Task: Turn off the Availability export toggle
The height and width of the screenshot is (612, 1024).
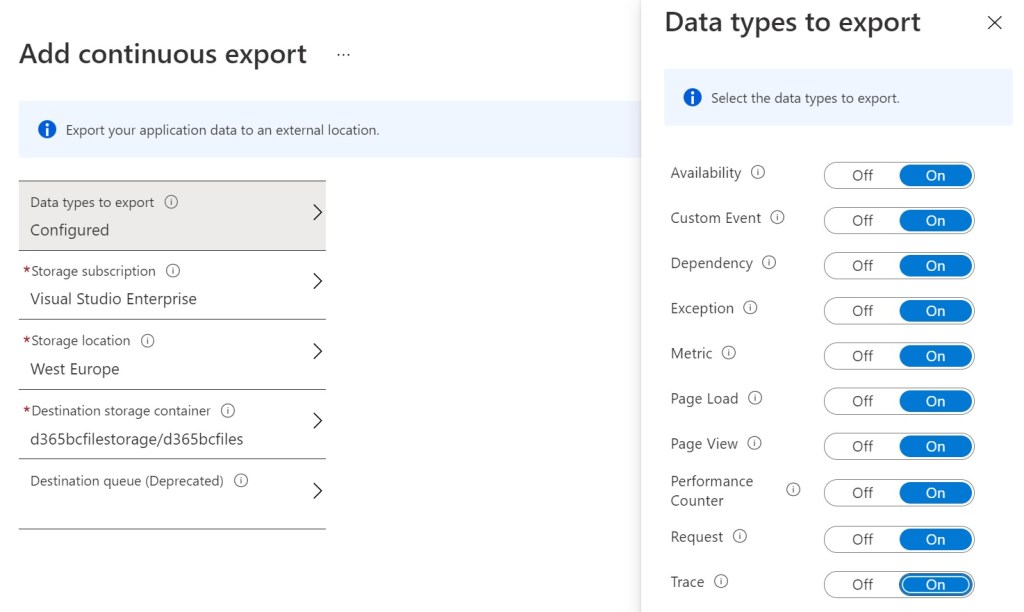Action: click(860, 175)
